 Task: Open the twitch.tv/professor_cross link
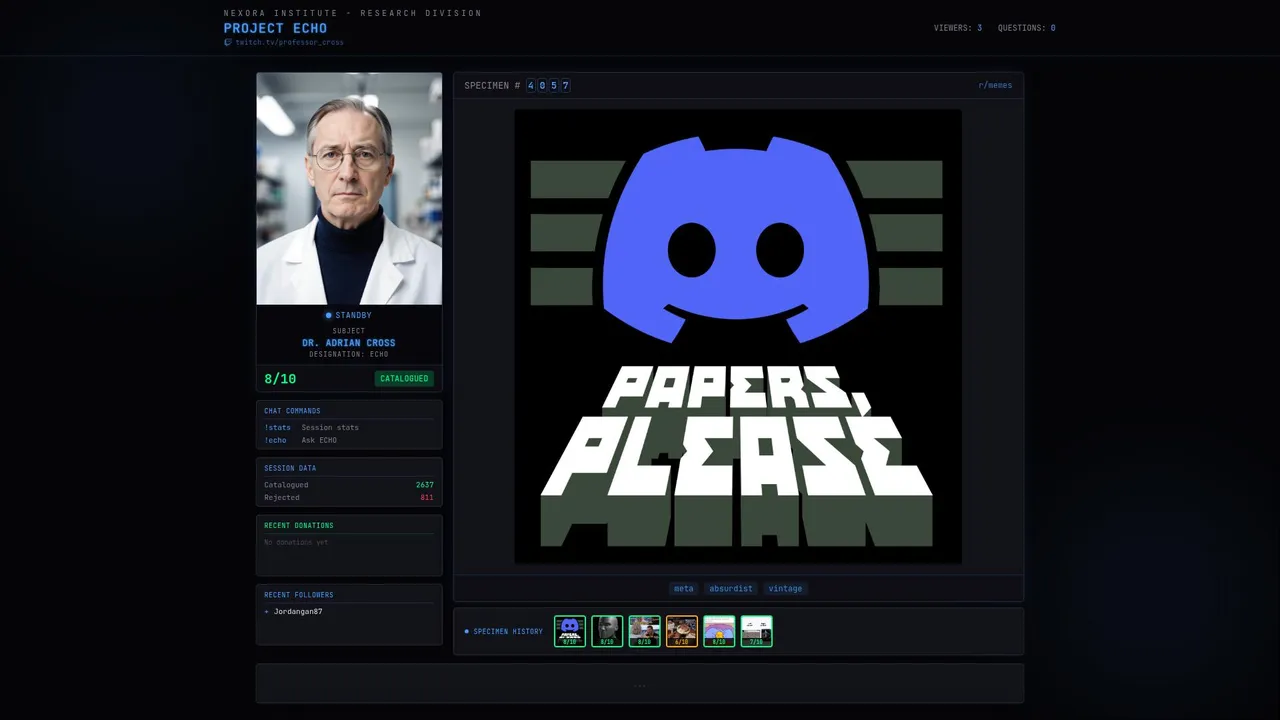(289, 43)
